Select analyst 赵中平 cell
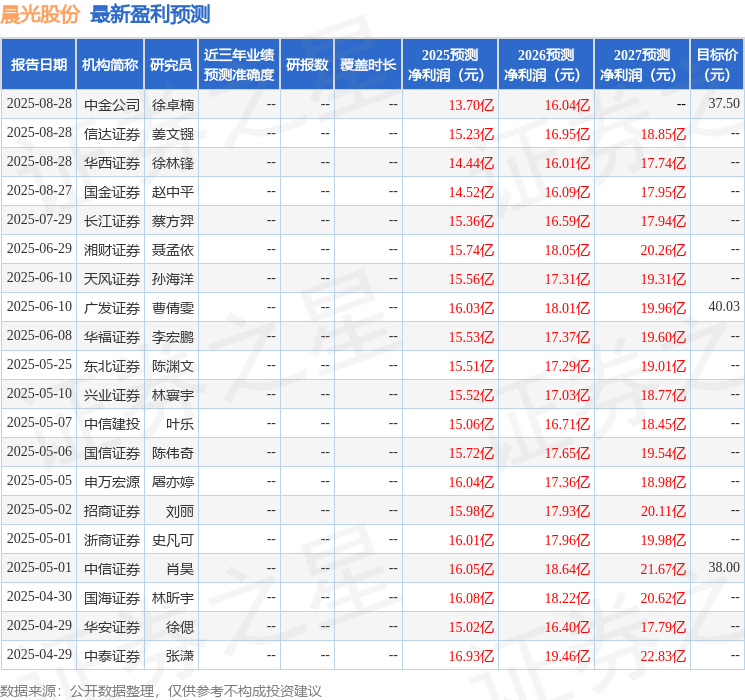745x700 pixels. pyautogui.click(x=172, y=192)
